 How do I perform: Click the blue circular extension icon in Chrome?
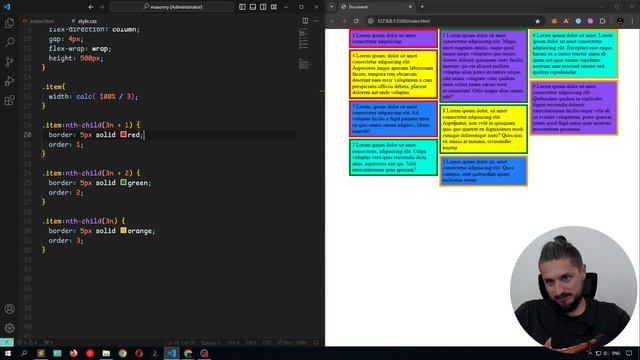click(578, 21)
